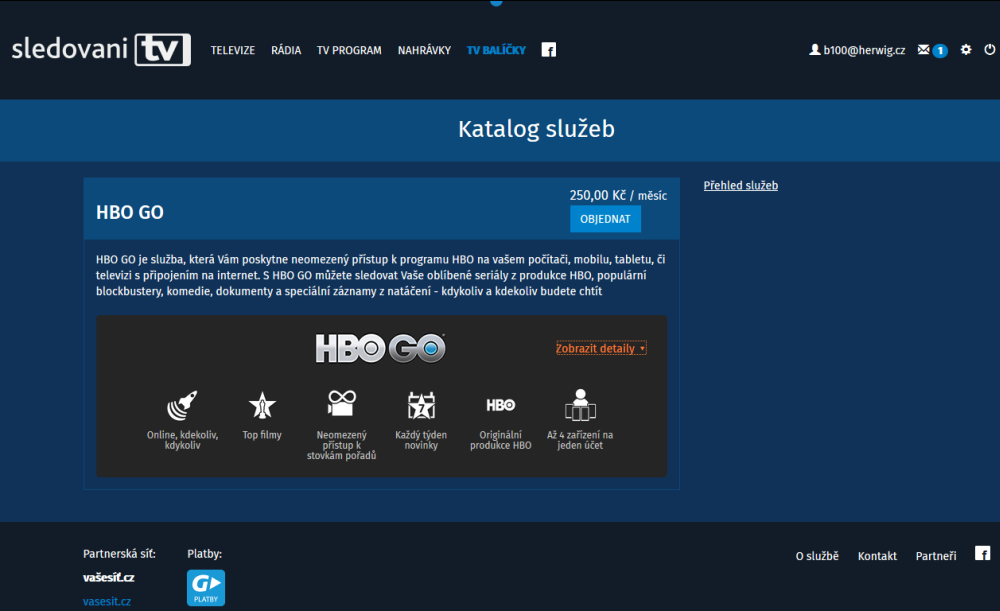Open the footer Facebook icon
Screen dimensions: 1000x611
[x=982, y=554]
